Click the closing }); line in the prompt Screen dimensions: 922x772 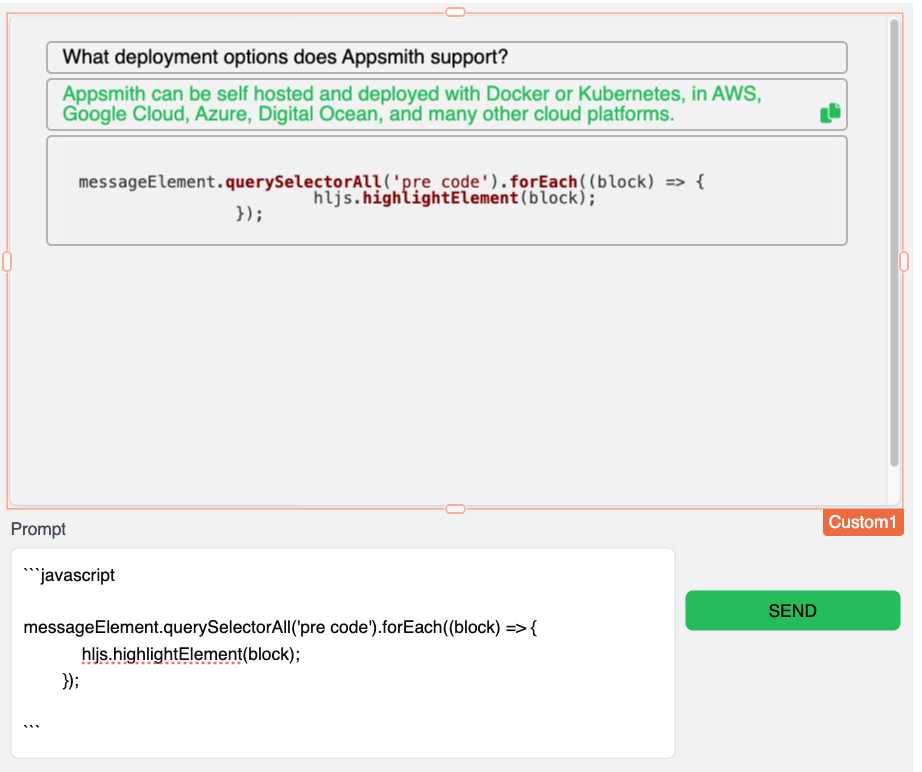point(70,680)
